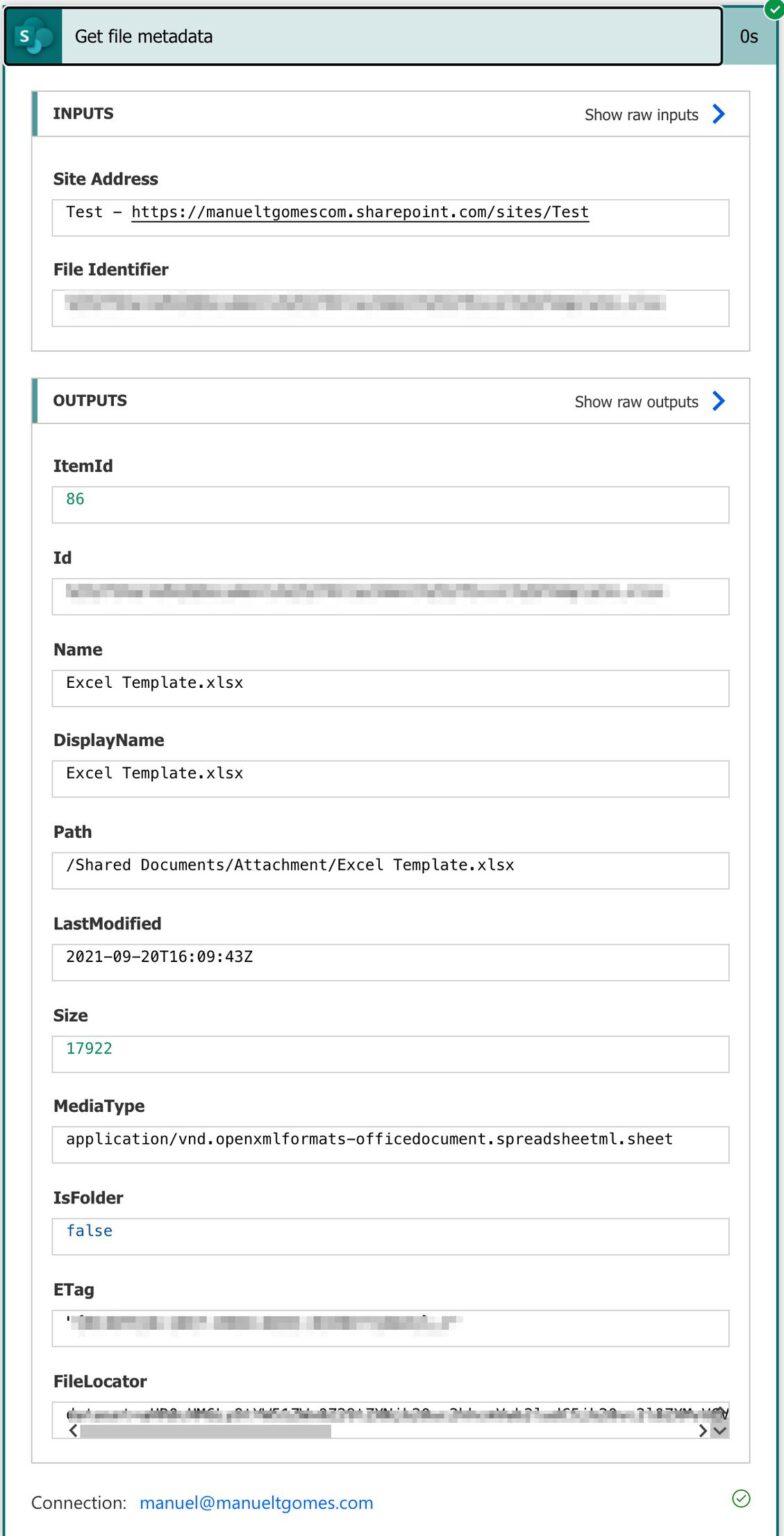Click the right arrow on the FileLocator scrollbar
Viewport: 784px width, 1536px height.
(x=703, y=1431)
